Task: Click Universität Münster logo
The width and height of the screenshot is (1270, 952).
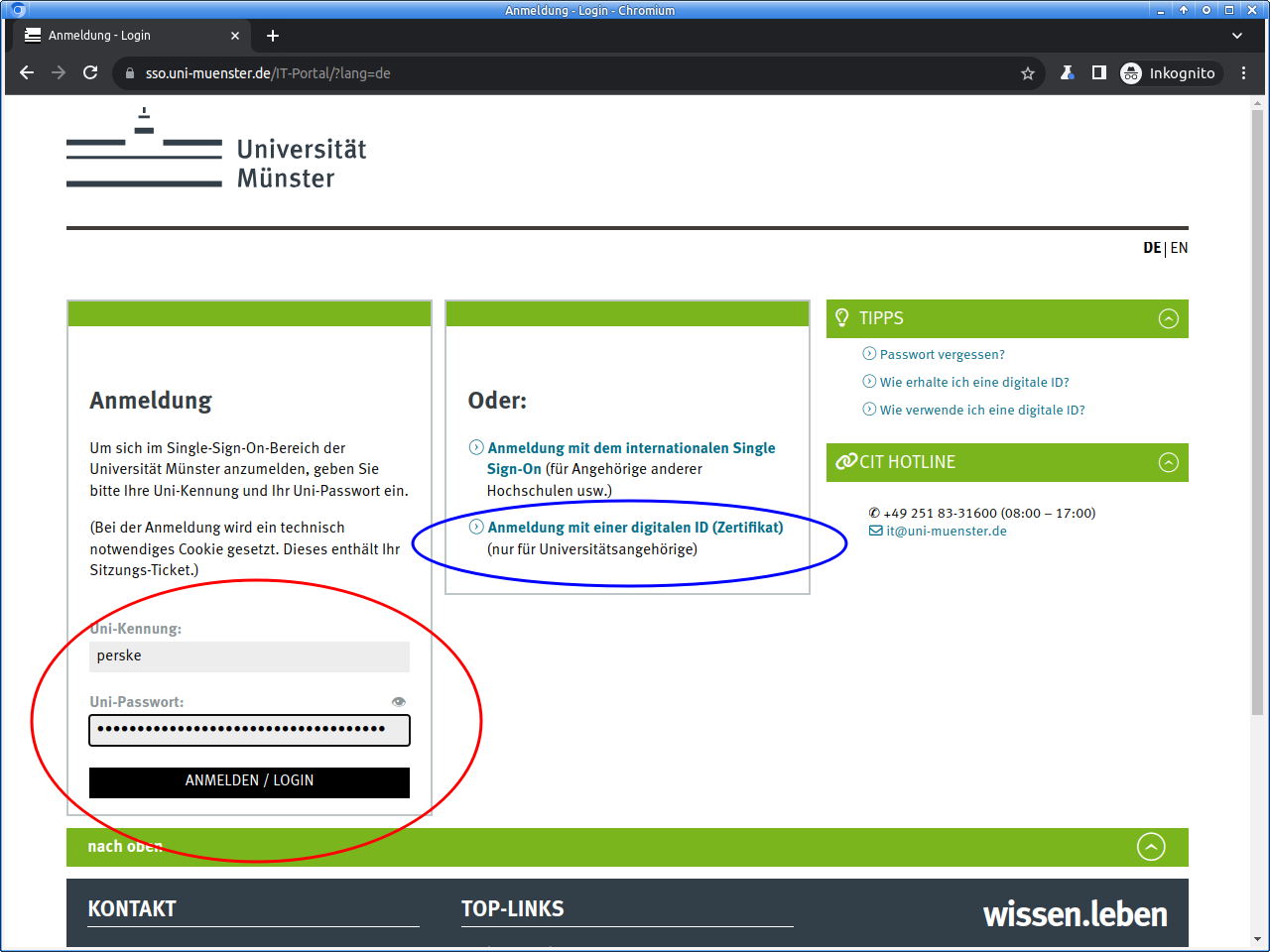Action: point(216,151)
